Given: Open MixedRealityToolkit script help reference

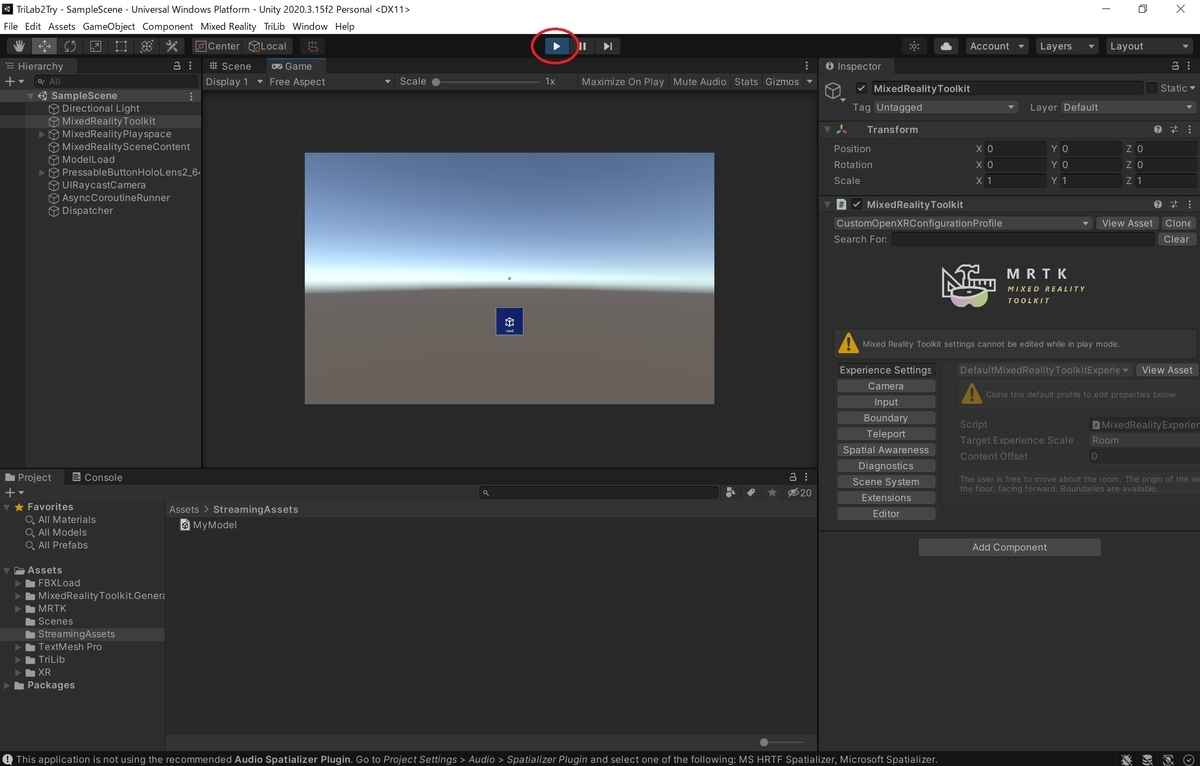Looking at the screenshot, I should [x=1158, y=204].
